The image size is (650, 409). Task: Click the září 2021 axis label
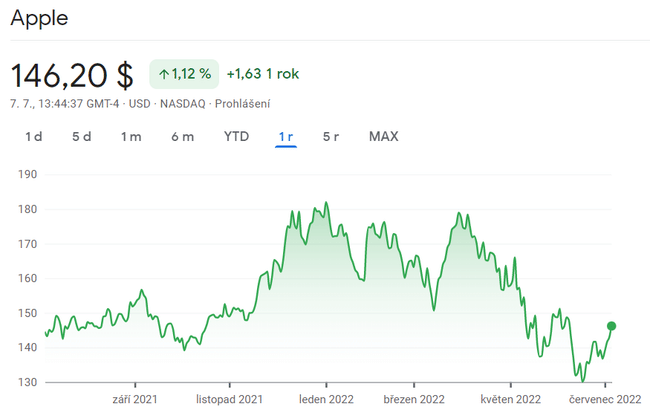(133, 398)
